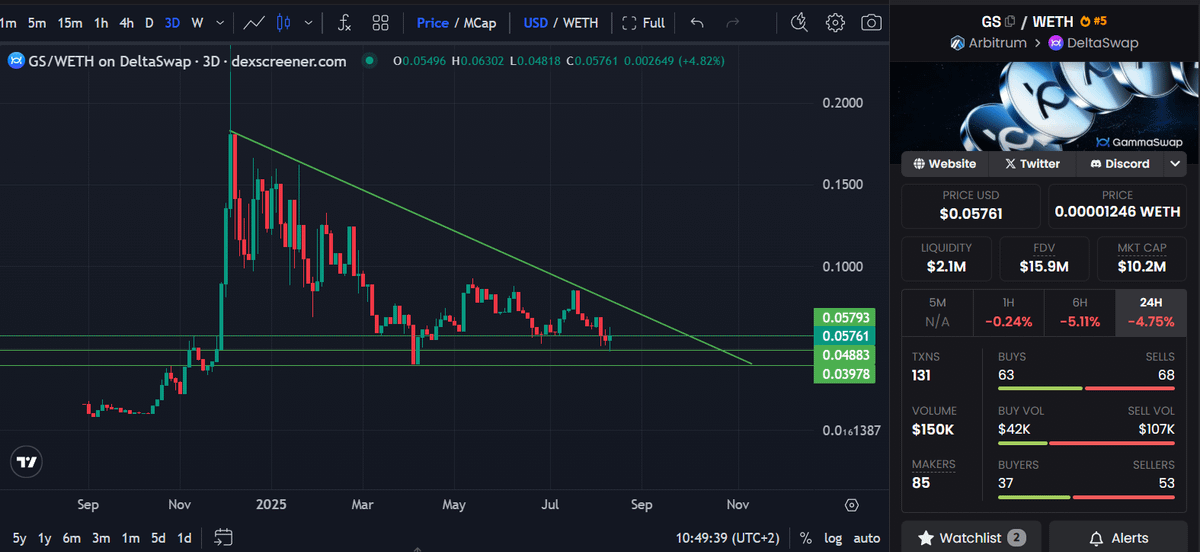This screenshot has width=1200, height=552.
Task: Click the fire rank #5 badge
Action: click(1093, 21)
